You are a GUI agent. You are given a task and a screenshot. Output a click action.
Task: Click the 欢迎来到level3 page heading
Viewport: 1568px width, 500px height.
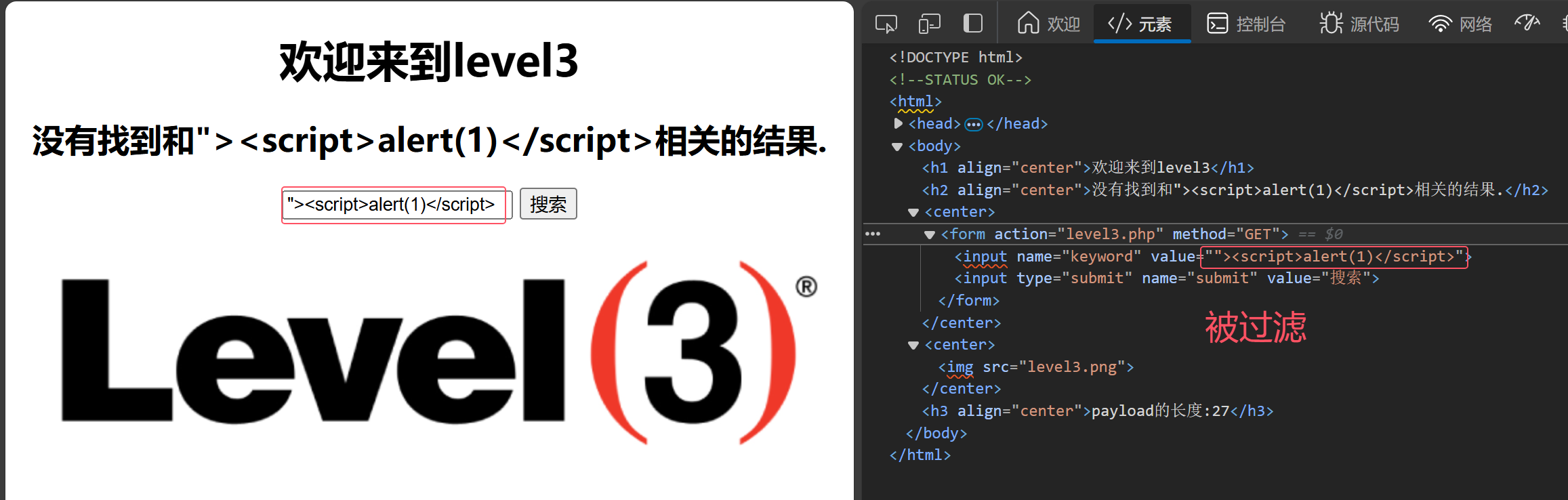(429, 61)
